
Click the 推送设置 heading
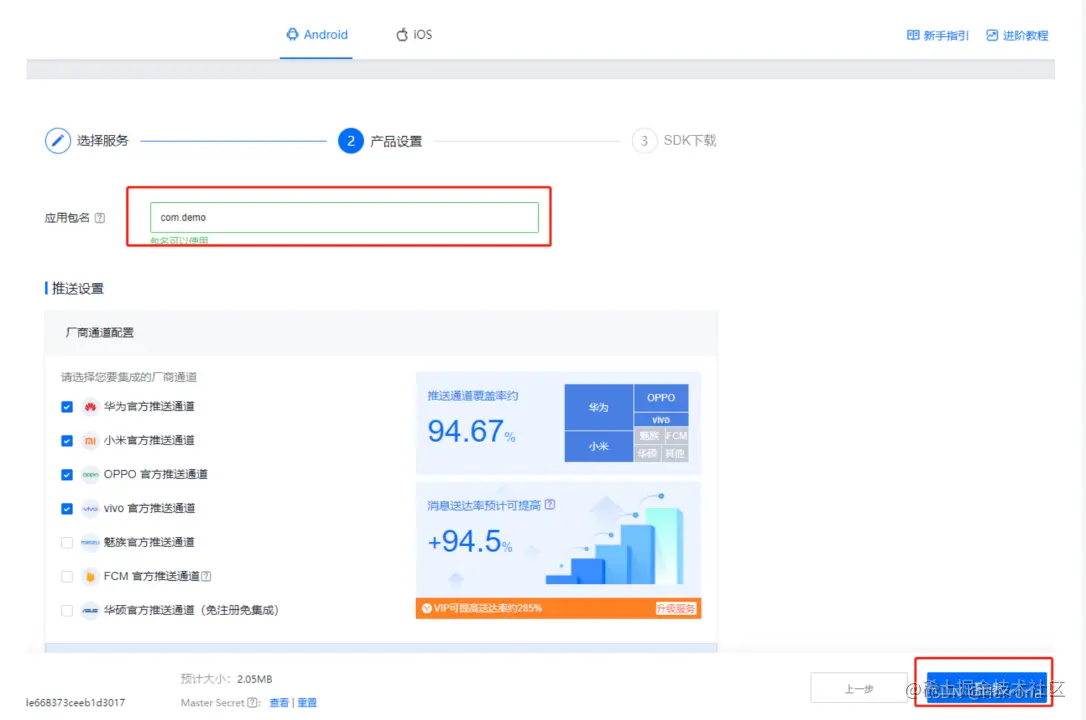click(78, 289)
